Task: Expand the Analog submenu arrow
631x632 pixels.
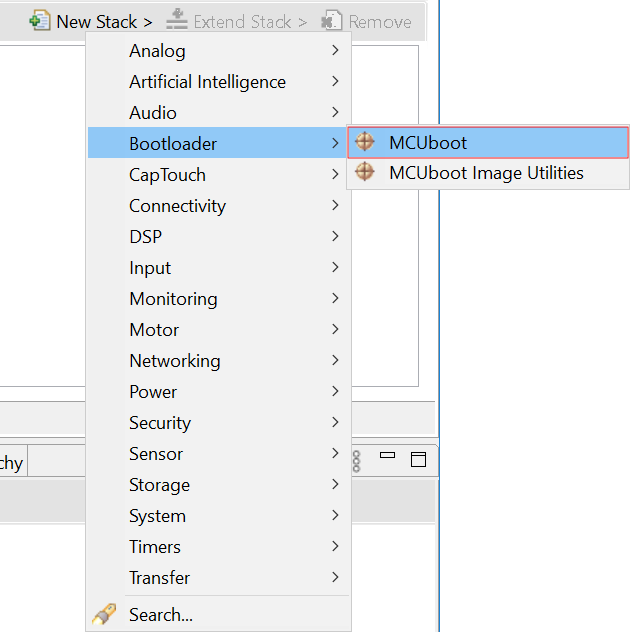Action: [335, 50]
